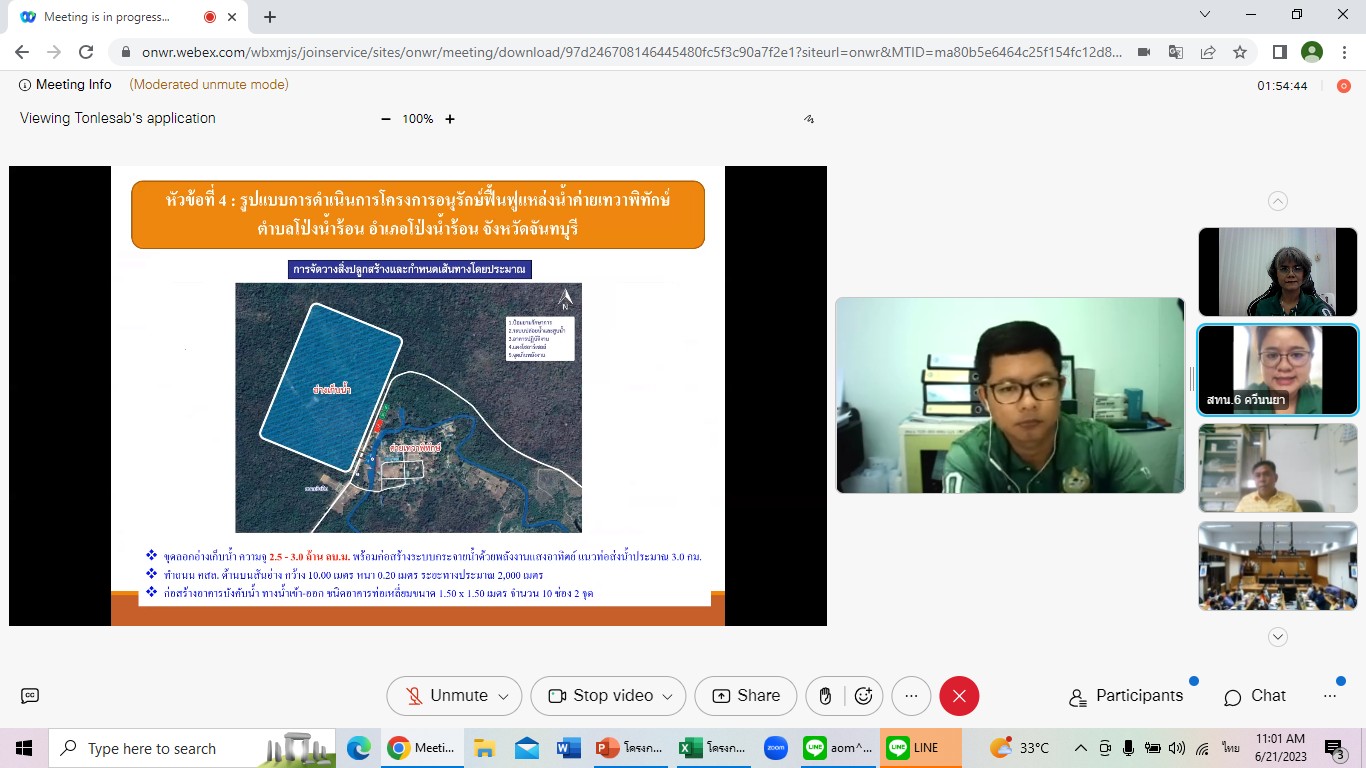Share content in the meeting
Screen dimensions: 1366x768
click(x=746, y=696)
